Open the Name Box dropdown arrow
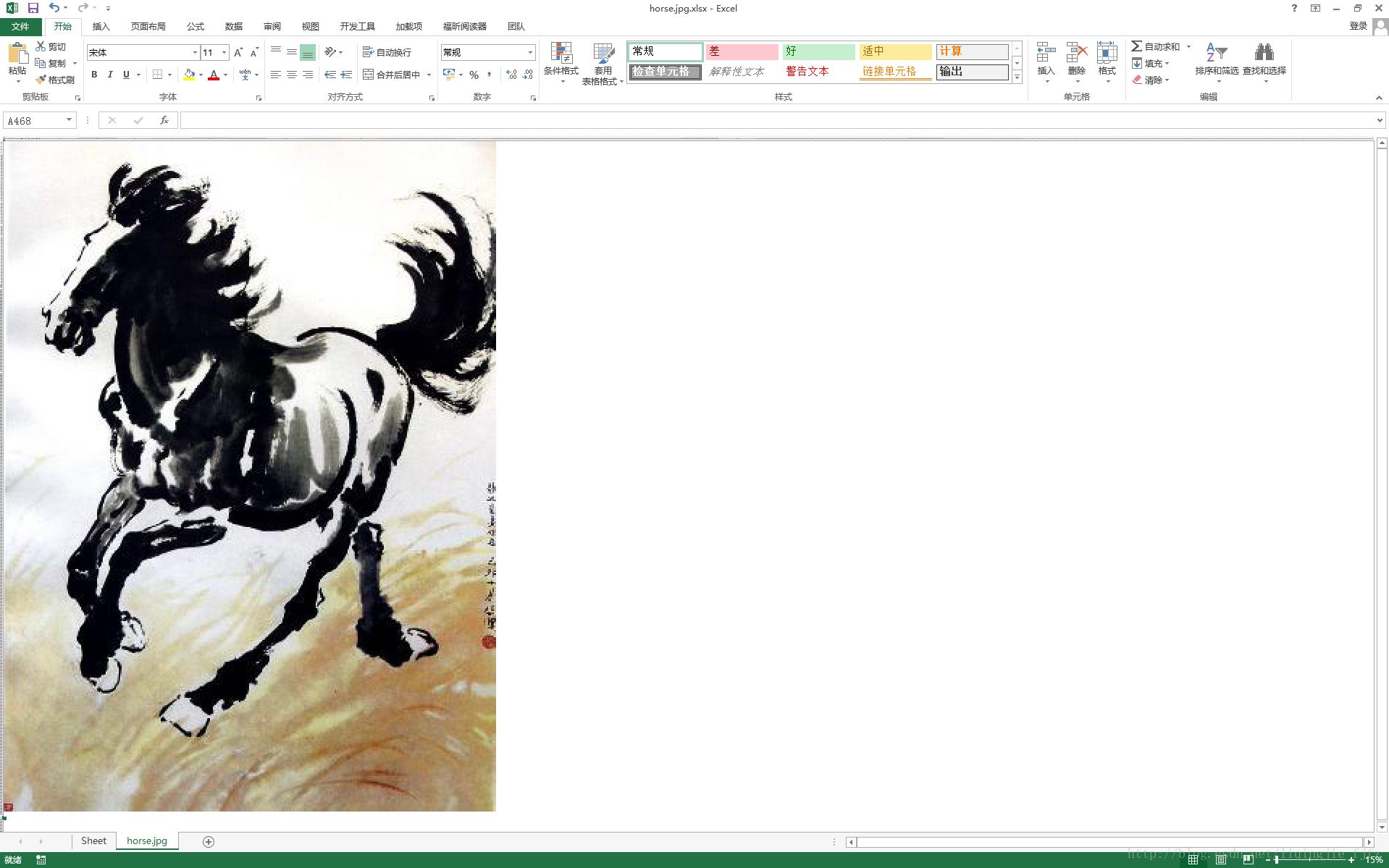The width and height of the screenshot is (1389, 868). [69, 120]
